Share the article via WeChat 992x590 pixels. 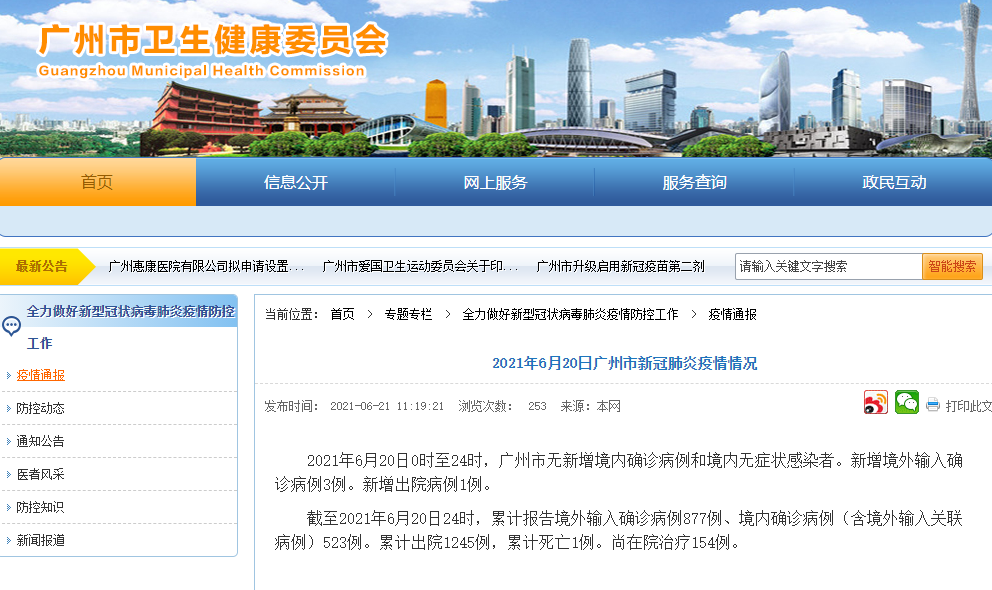pos(906,401)
